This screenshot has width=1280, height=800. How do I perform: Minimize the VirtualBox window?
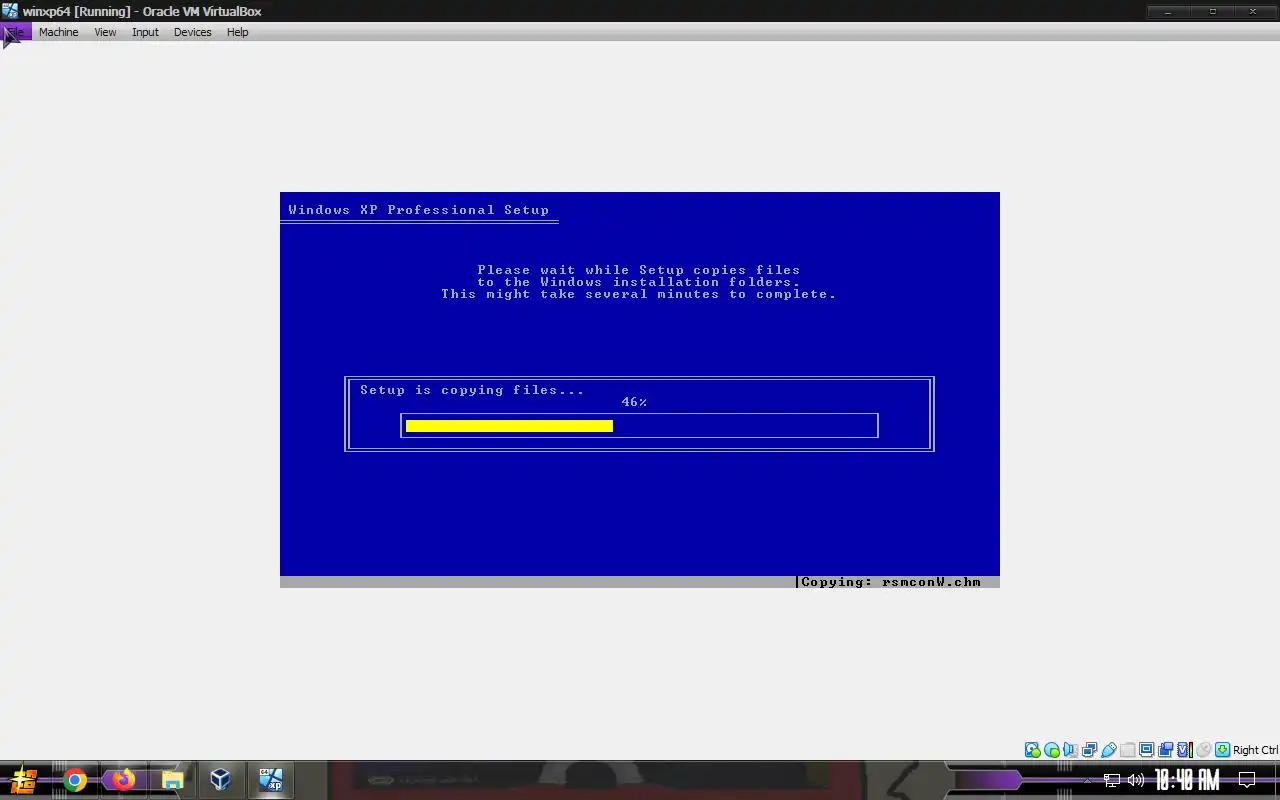pos(1168,11)
